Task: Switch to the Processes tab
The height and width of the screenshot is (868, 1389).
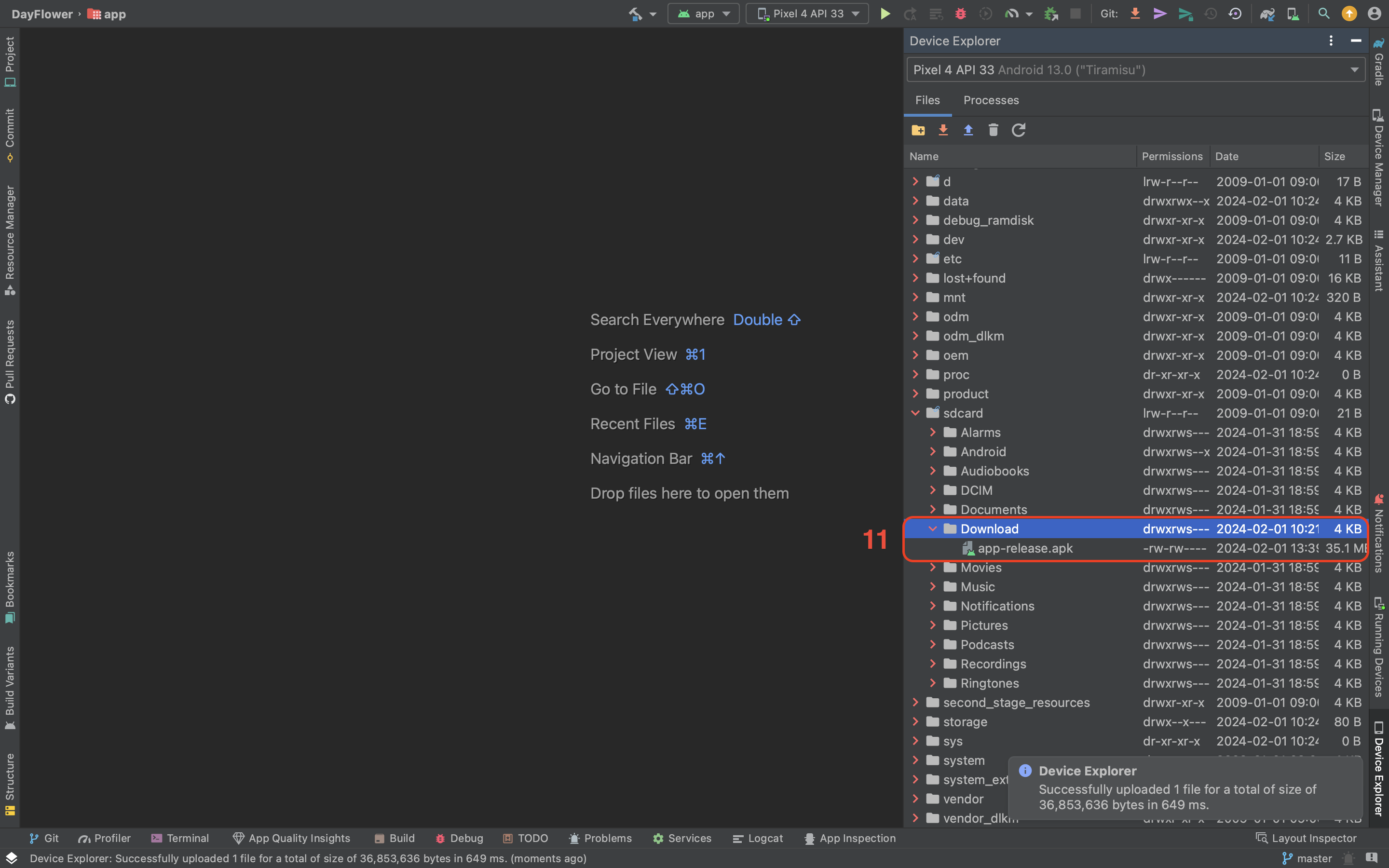Action: click(991, 100)
